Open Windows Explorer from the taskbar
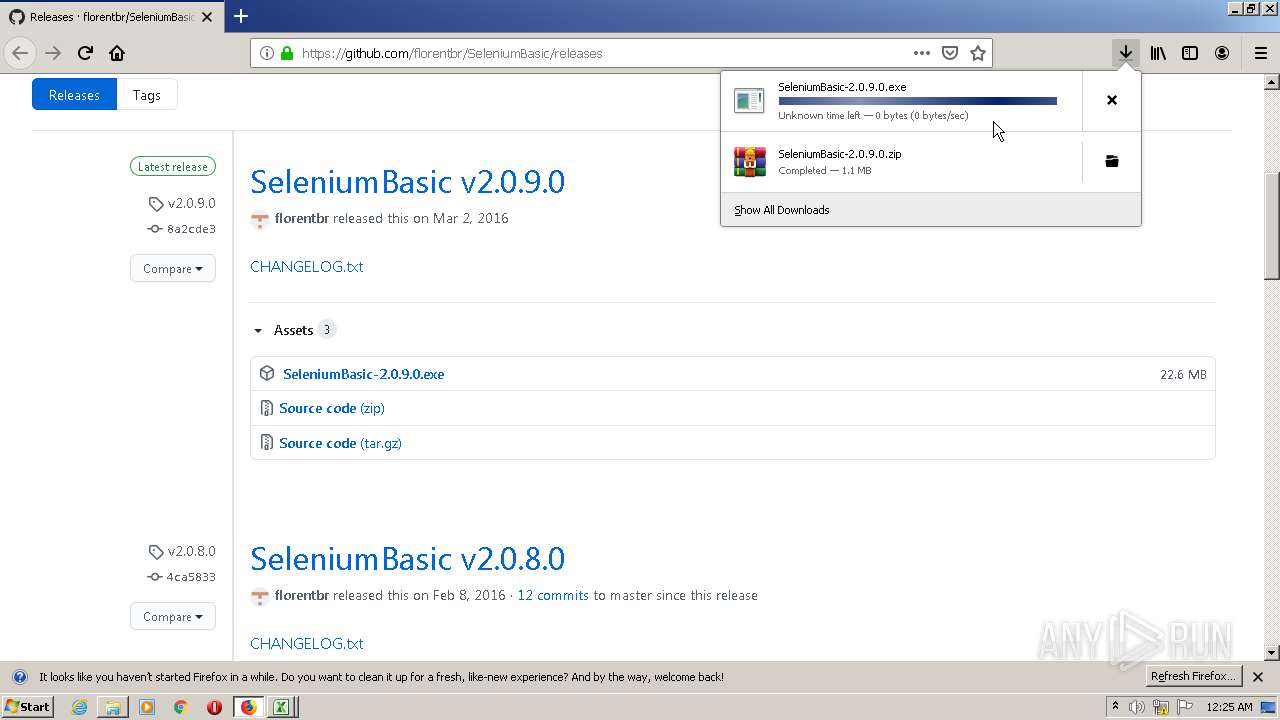The image size is (1280, 720). 113,707
